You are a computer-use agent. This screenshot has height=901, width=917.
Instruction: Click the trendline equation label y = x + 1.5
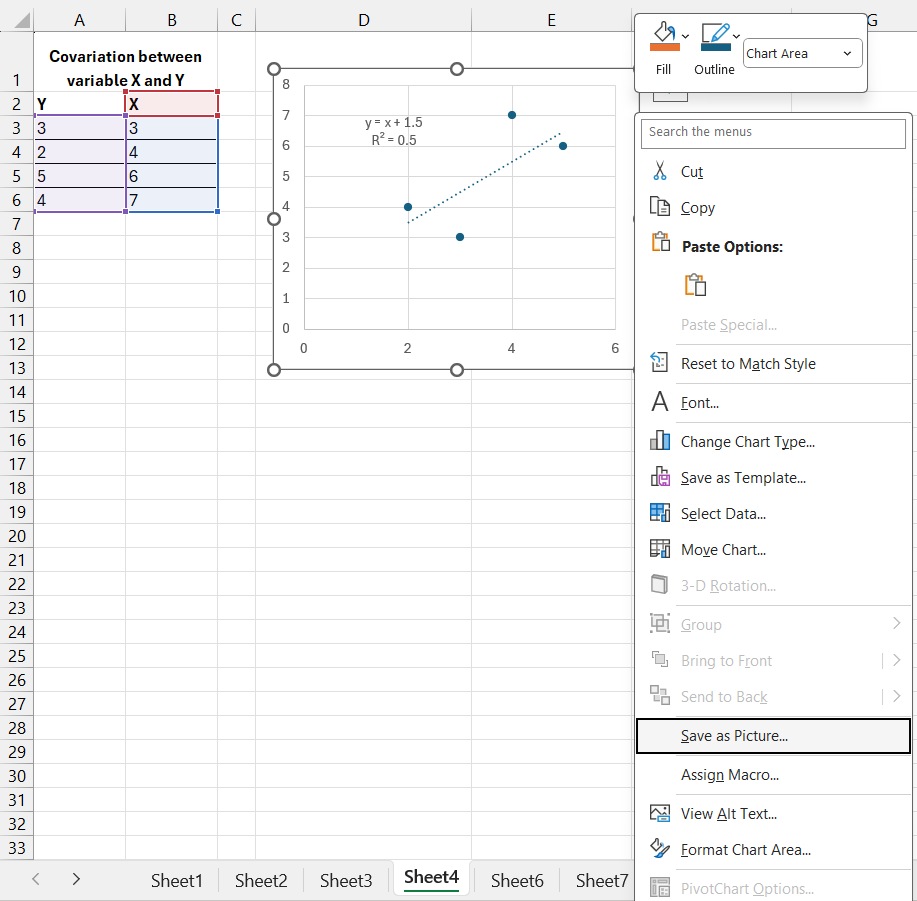click(x=394, y=123)
